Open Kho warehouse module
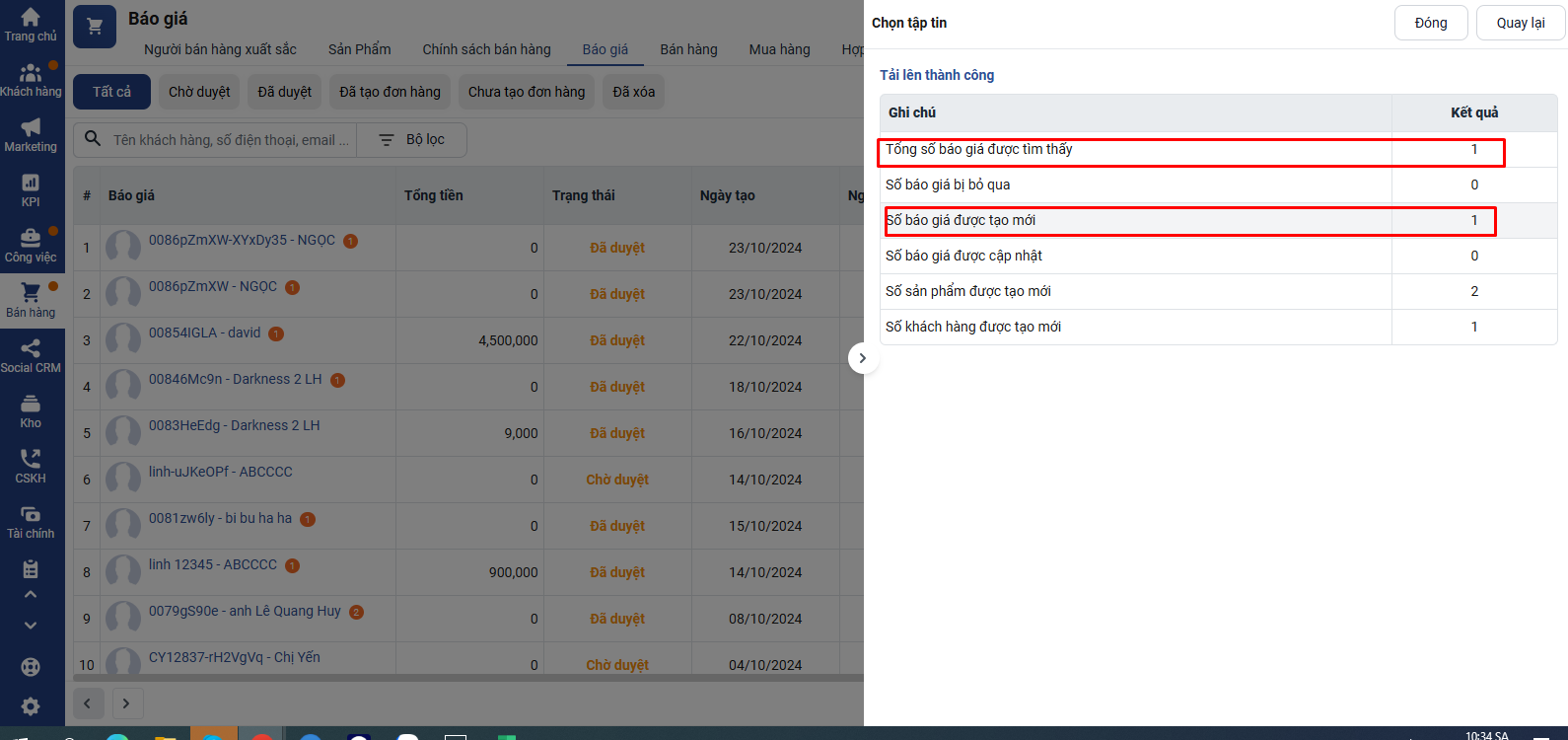This screenshot has width=1568, height=740. 31,410
